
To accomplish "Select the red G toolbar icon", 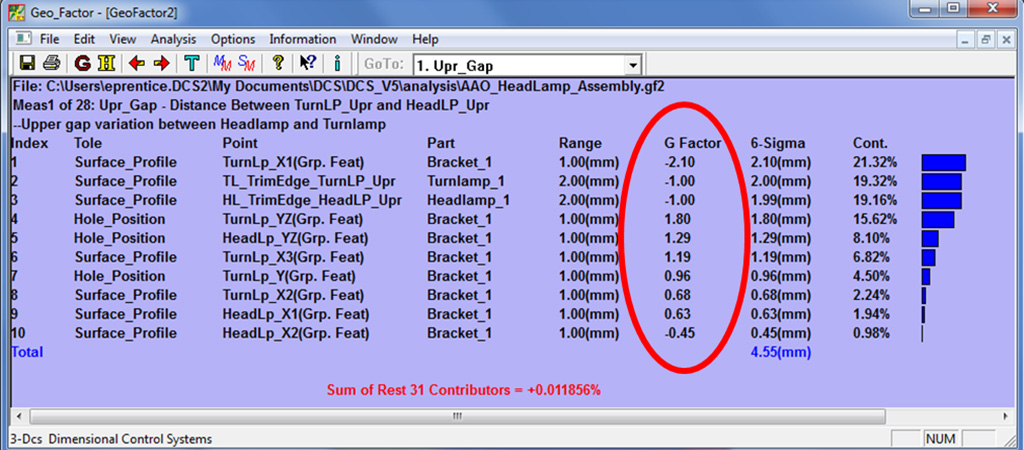I will coord(82,64).
